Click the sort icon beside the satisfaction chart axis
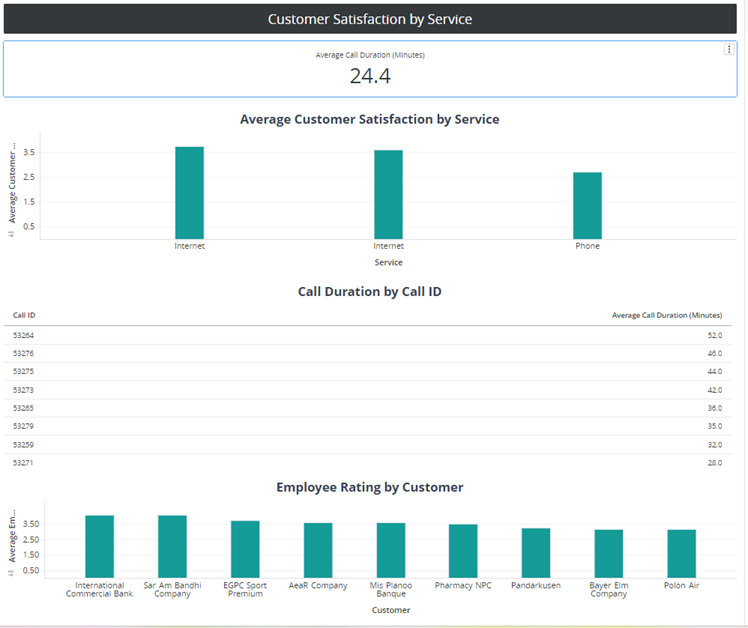The width and height of the screenshot is (748, 628). pyautogui.click(x=10, y=233)
